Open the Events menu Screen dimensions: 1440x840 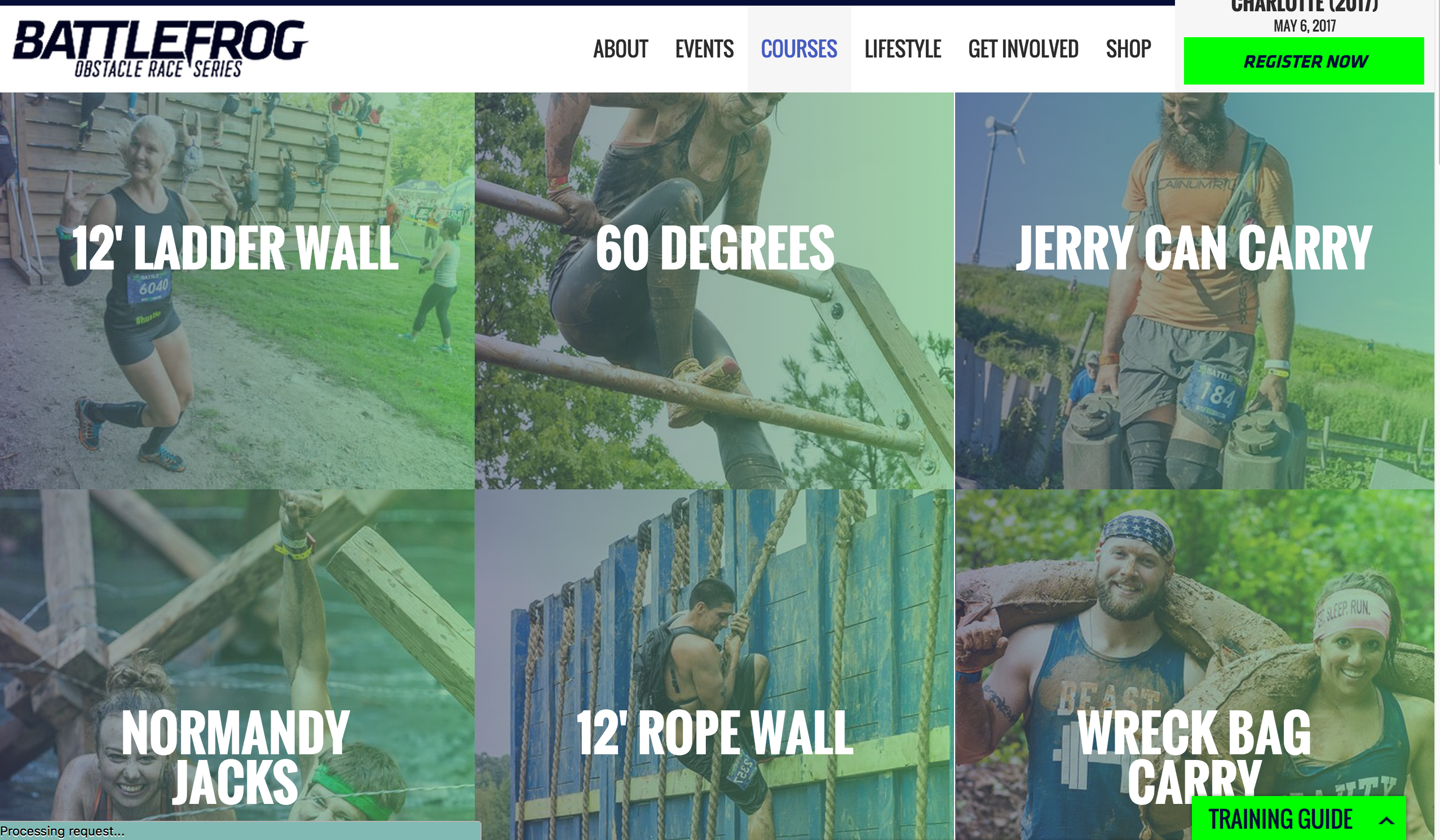click(x=704, y=49)
